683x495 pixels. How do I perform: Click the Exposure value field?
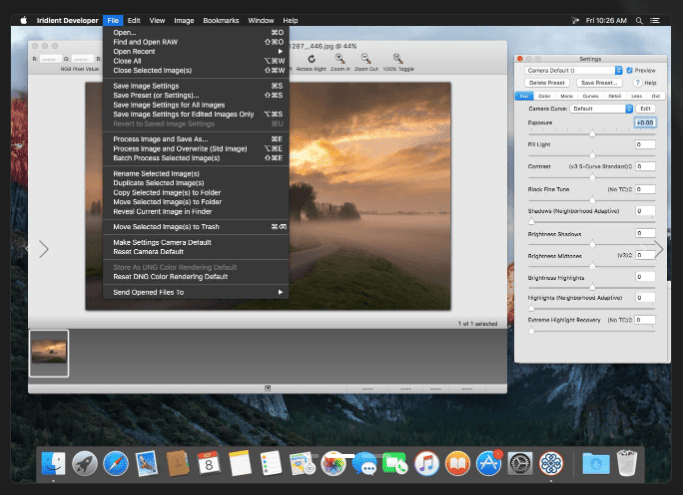[645, 123]
